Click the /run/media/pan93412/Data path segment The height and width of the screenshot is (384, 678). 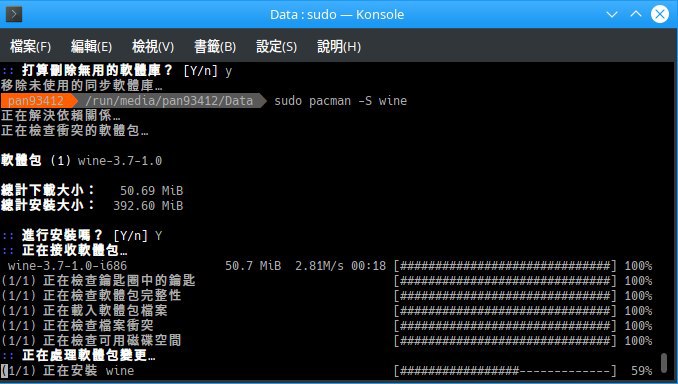tap(169, 101)
